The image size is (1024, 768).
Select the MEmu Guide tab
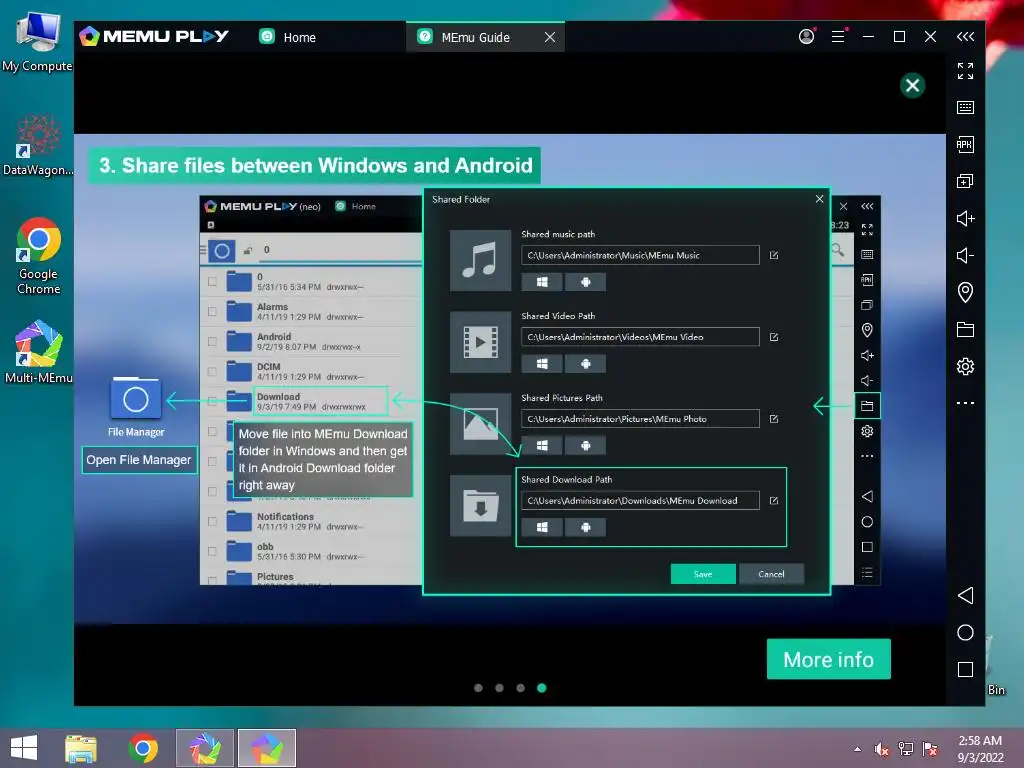(475, 37)
